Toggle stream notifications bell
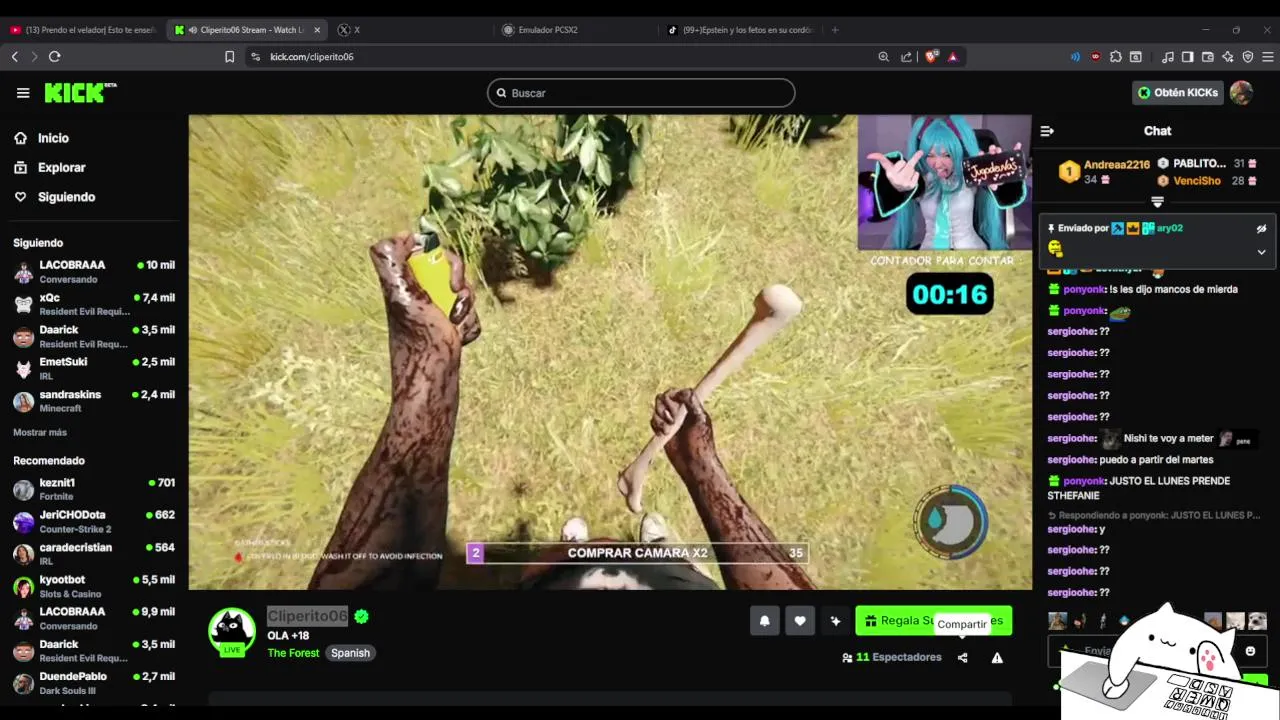The image size is (1280, 720). coord(765,621)
